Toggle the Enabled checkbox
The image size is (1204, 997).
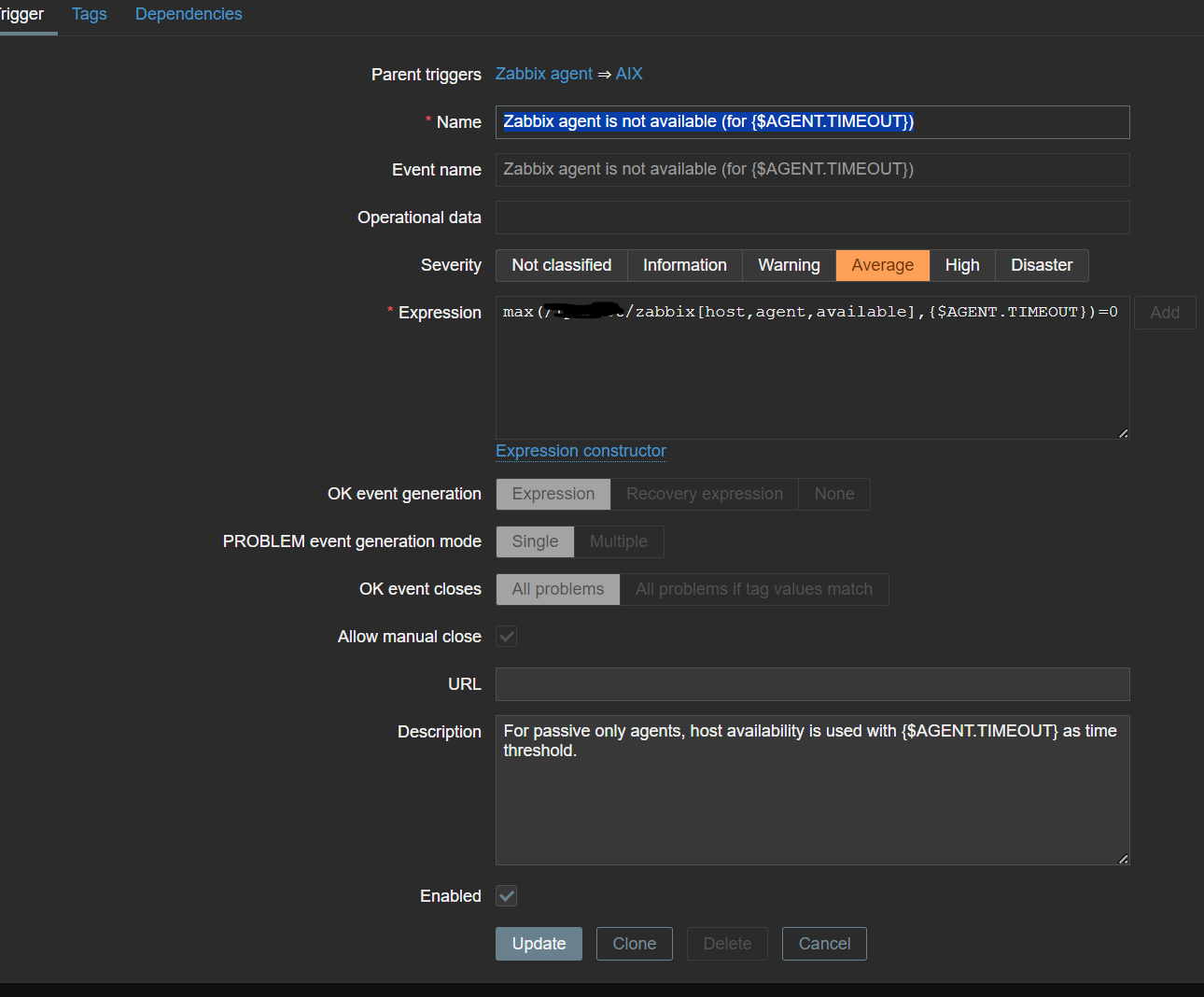point(507,896)
